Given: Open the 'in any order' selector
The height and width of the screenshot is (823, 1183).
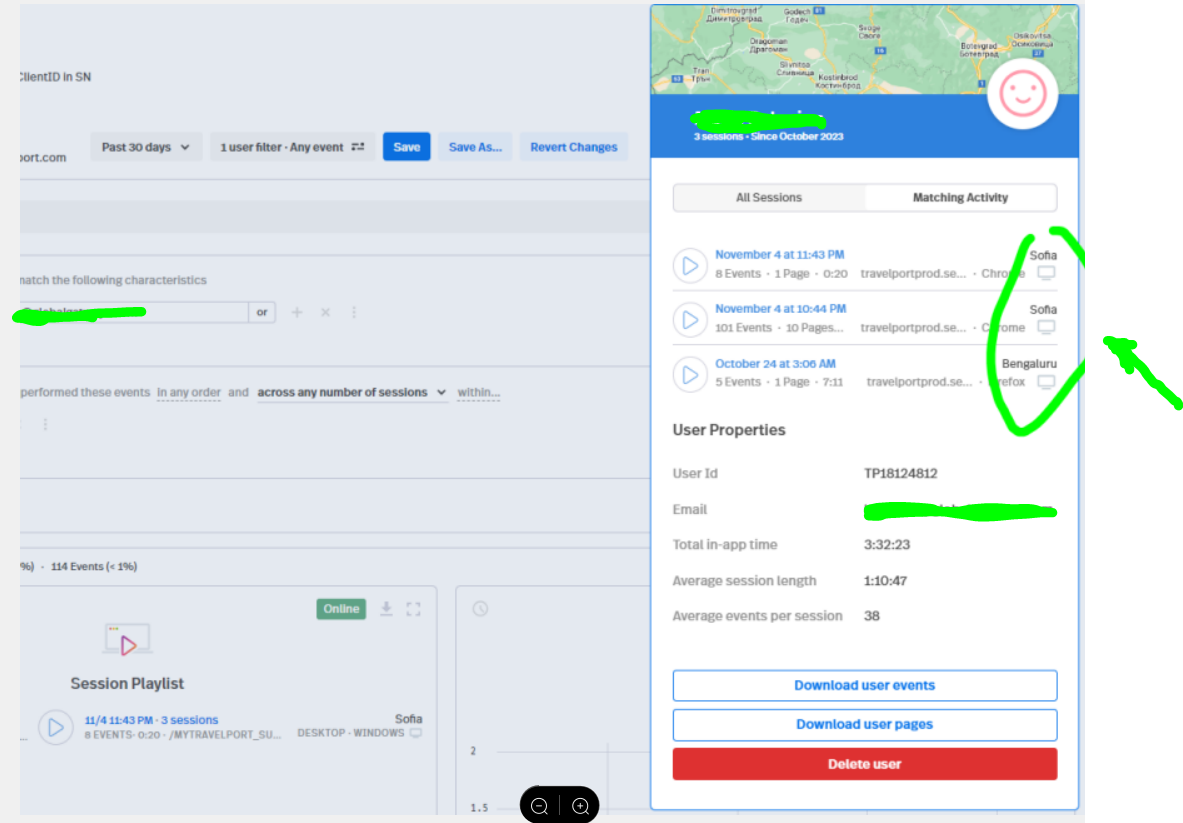Looking at the screenshot, I should pos(188,392).
